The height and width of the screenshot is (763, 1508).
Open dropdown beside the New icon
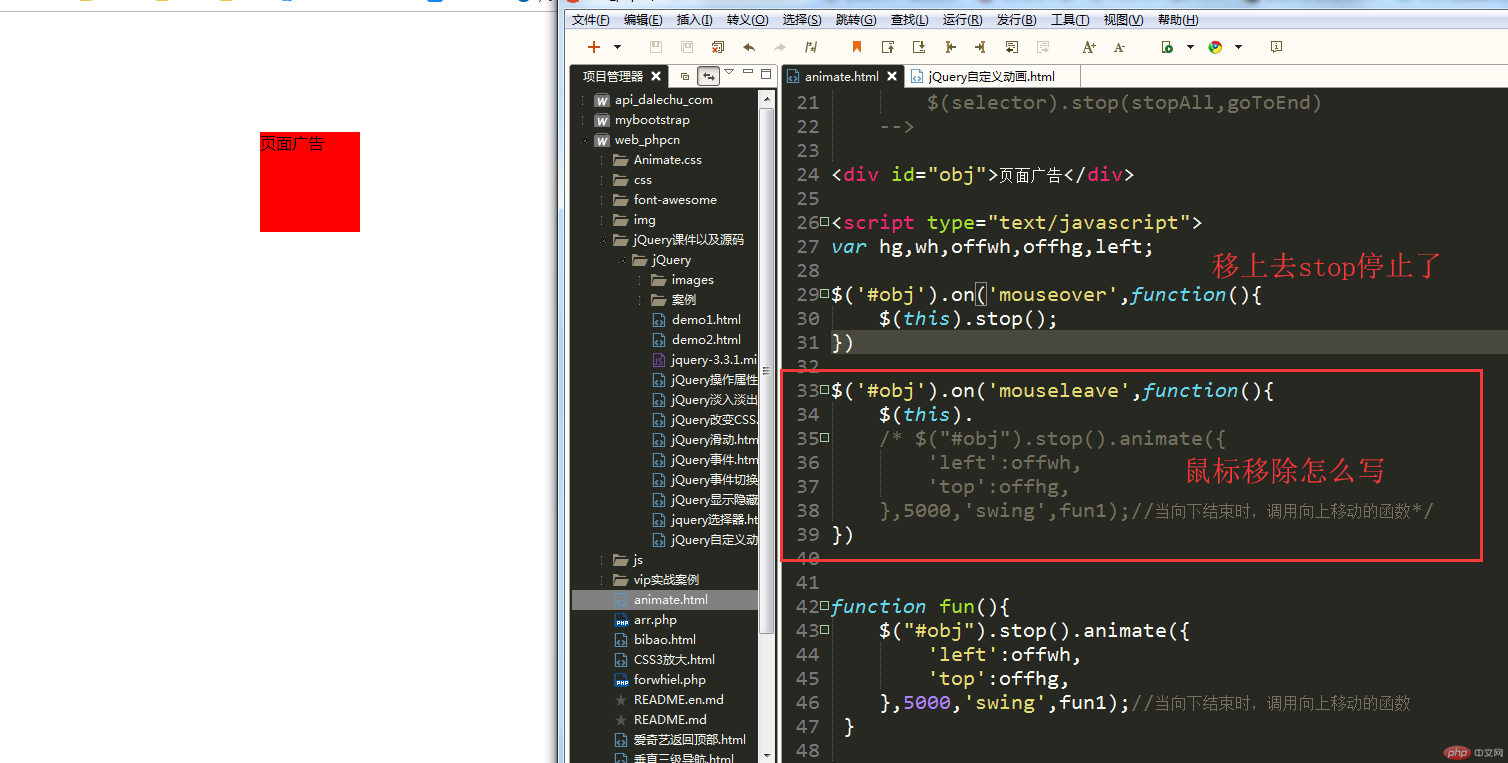[x=617, y=47]
